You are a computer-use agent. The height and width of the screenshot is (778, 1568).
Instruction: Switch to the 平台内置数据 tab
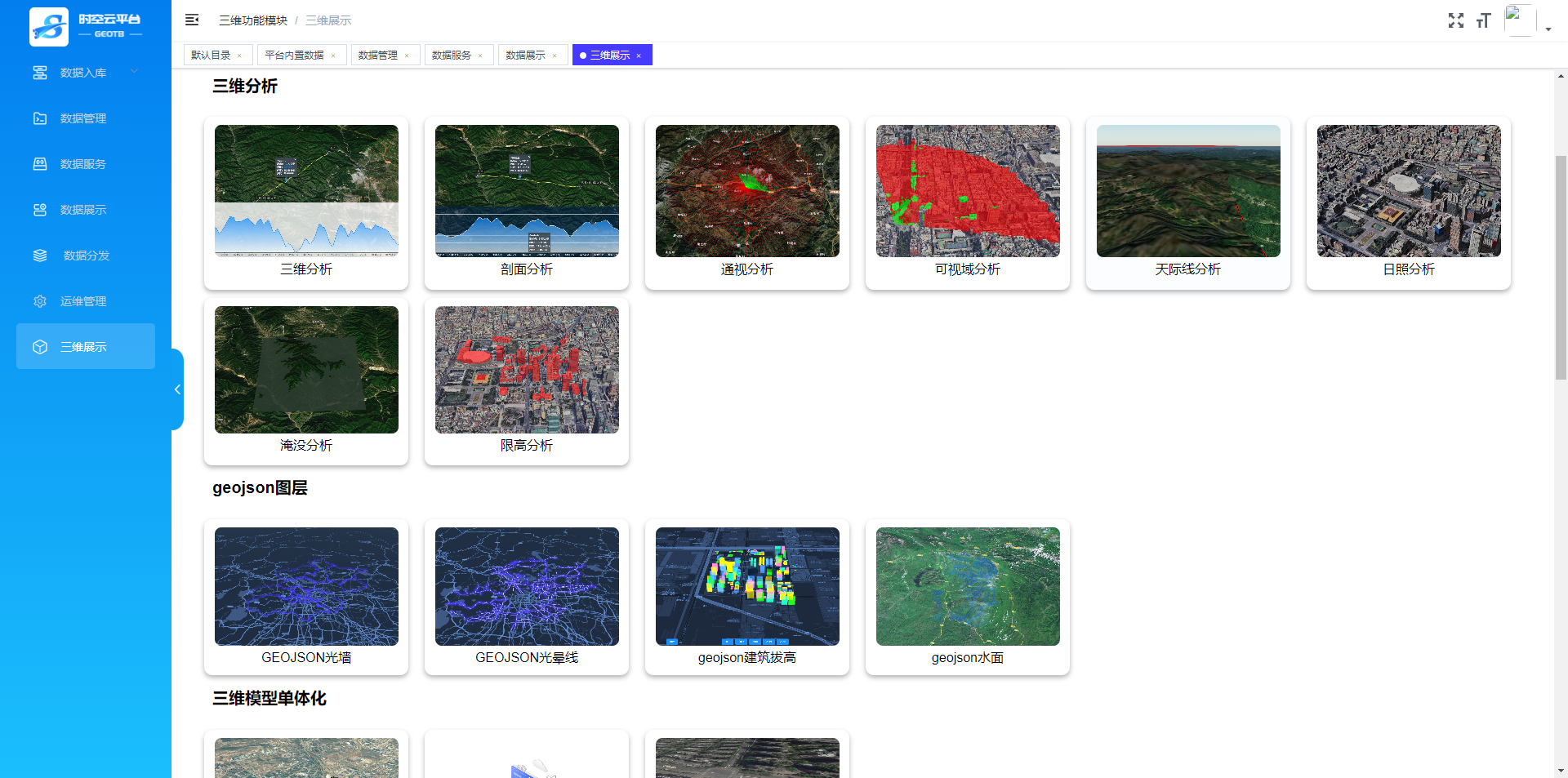click(x=294, y=56)
